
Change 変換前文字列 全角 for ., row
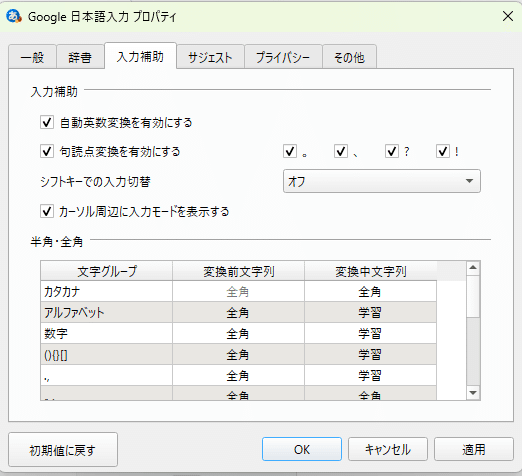[x=238, y=376]
